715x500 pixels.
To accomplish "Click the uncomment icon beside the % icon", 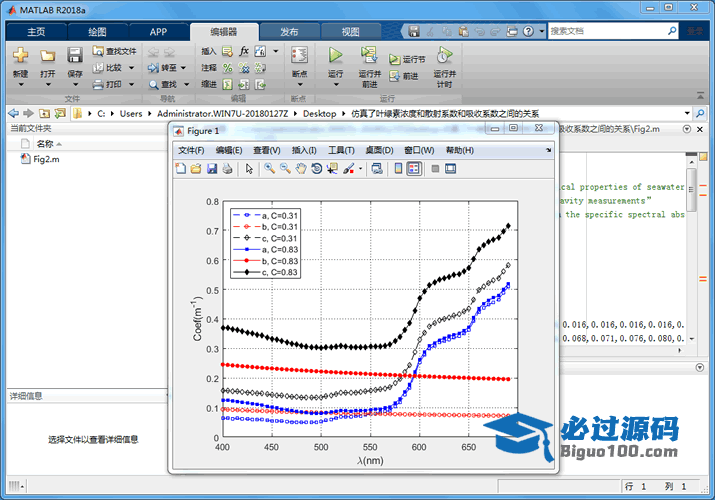I will point(244,68).
